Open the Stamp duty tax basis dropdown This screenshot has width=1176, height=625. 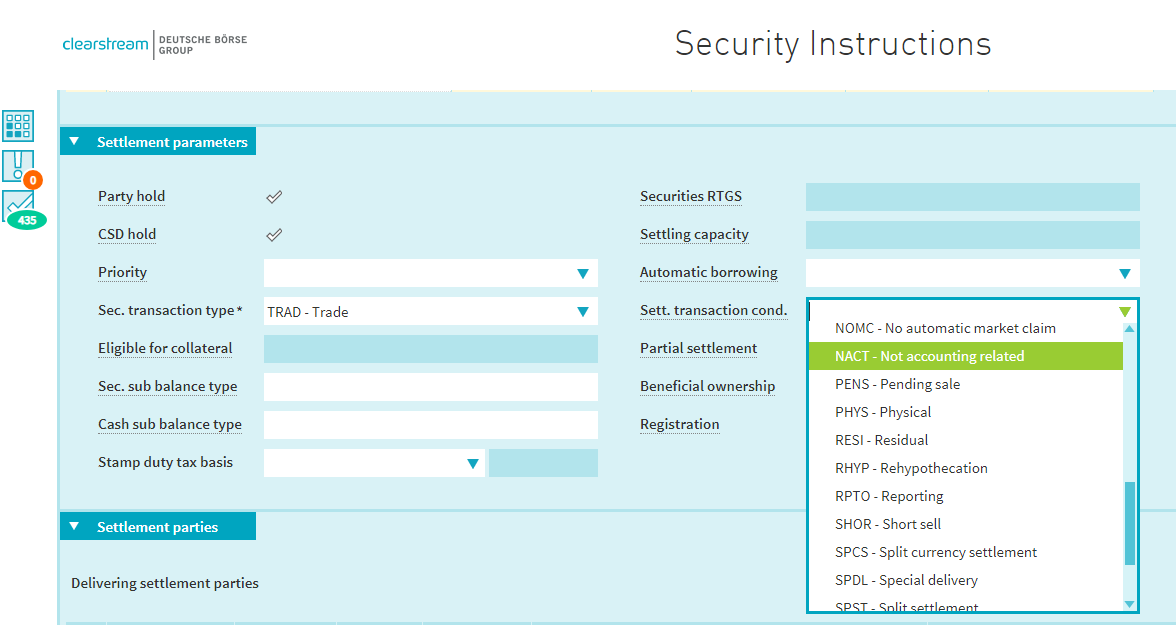[374, 463]
